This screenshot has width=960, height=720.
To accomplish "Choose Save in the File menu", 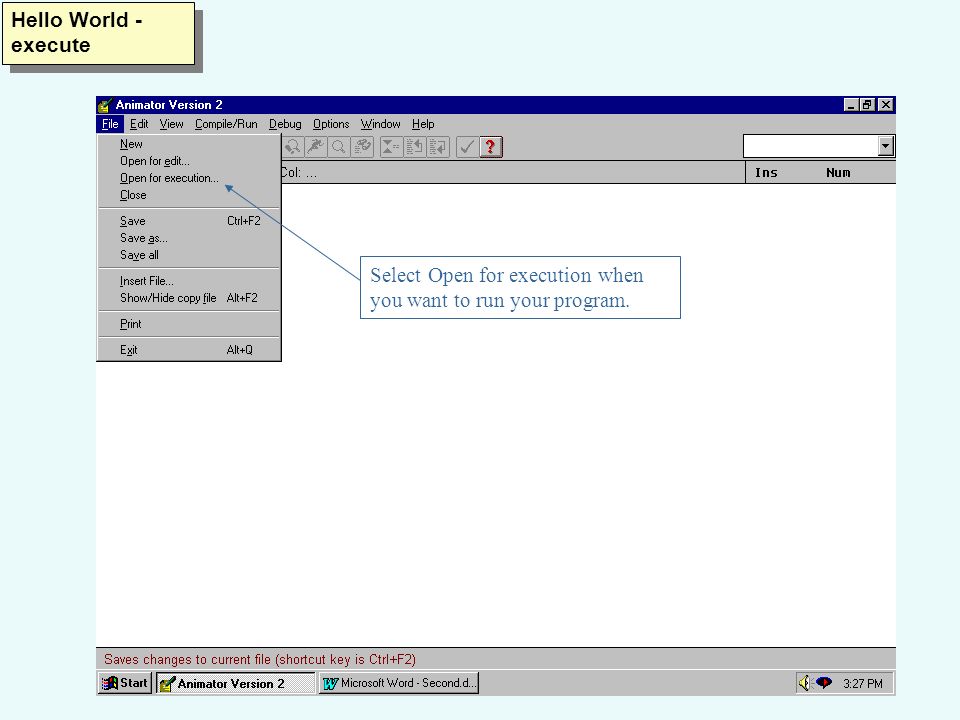I will tap(189, 221).
